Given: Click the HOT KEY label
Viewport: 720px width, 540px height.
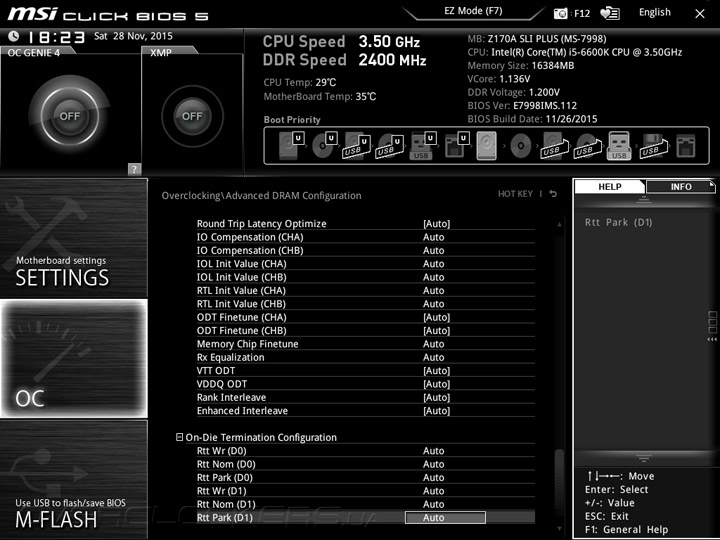Looking at the screenshot, I should tap(515, 194).
